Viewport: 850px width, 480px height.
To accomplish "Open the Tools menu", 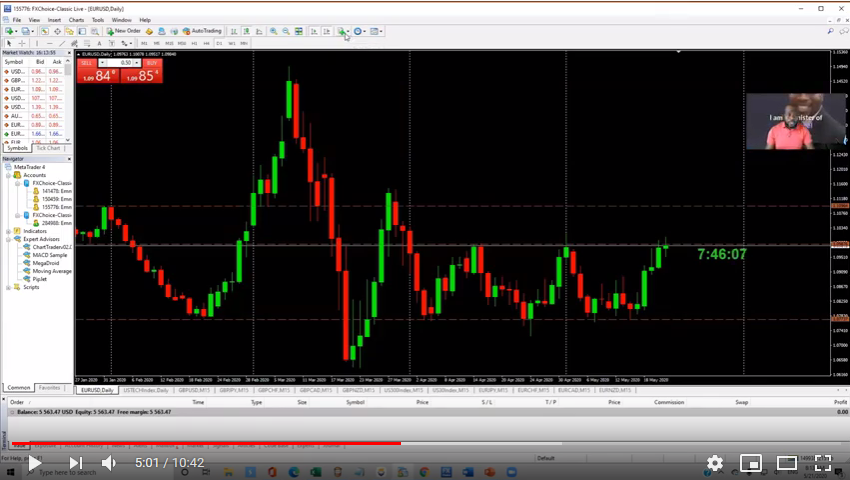I will 98,20.
